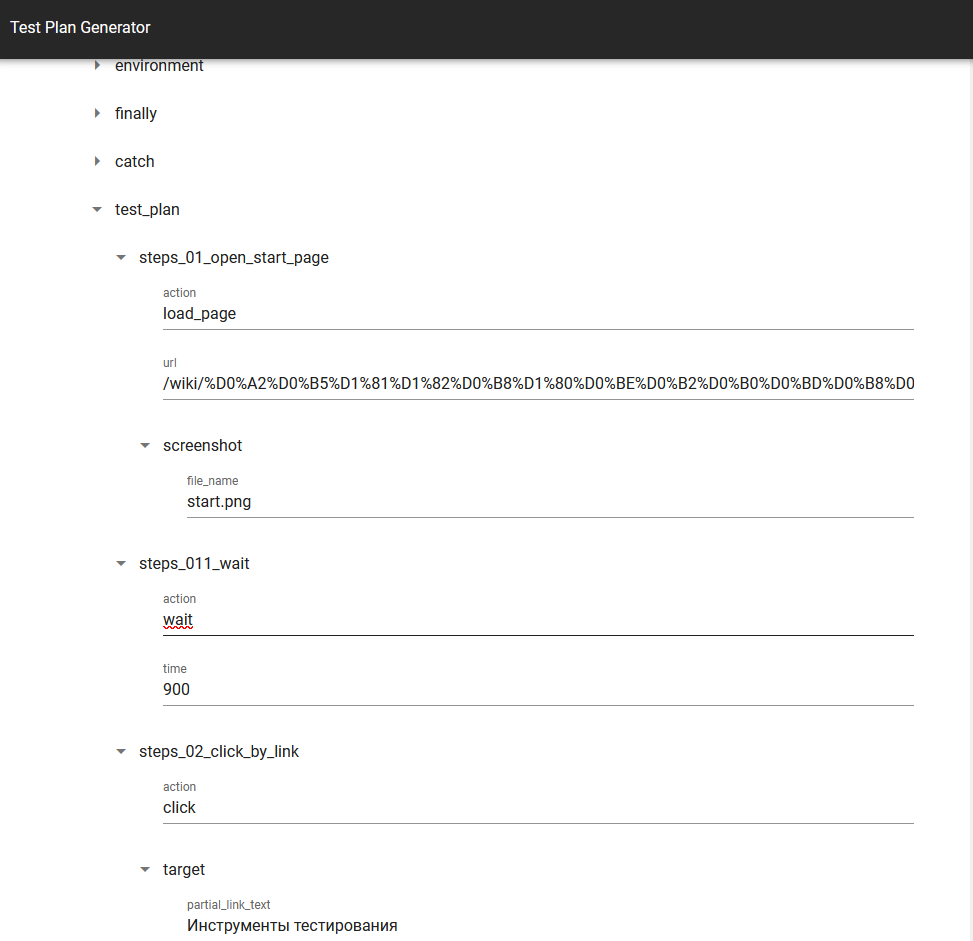Expand the catch section arrow

tap(97, 162)
